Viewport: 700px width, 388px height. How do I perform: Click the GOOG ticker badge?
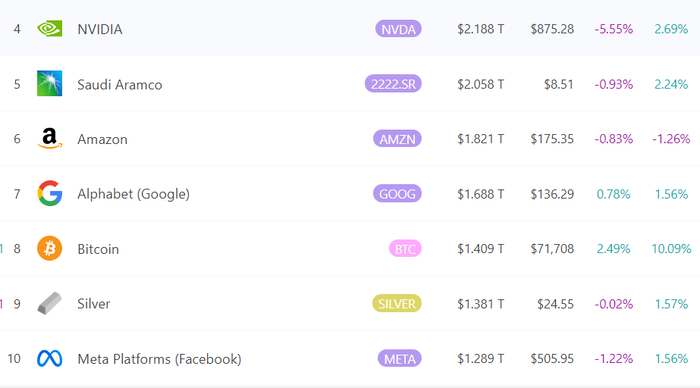pyautogui.click(x=397, y=194)
